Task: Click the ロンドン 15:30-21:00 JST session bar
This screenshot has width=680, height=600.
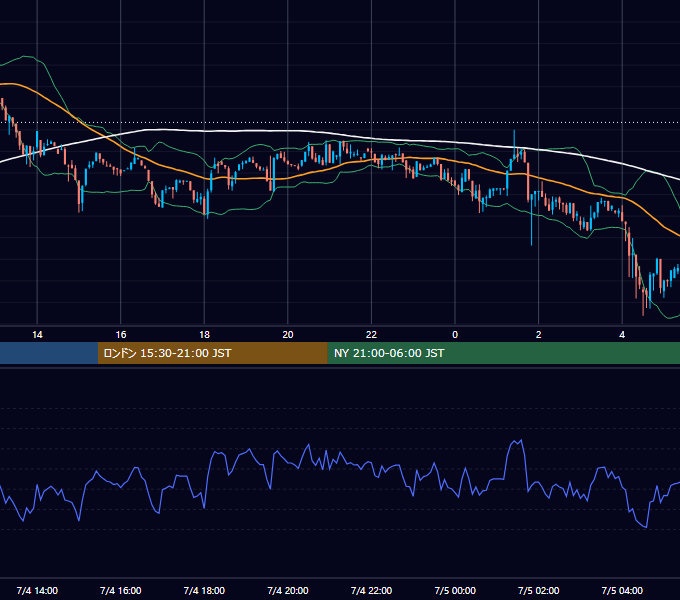Action: pos(212,353)
